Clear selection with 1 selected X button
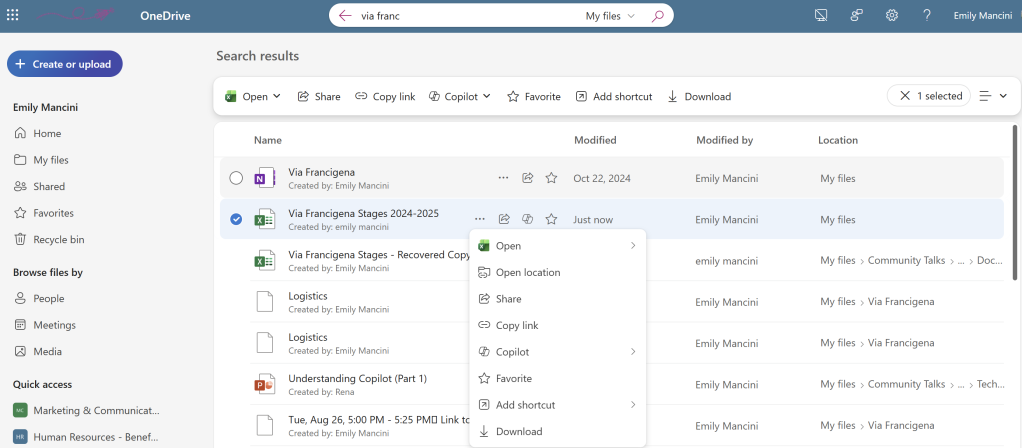The image size is (1022, 448). 905,96
